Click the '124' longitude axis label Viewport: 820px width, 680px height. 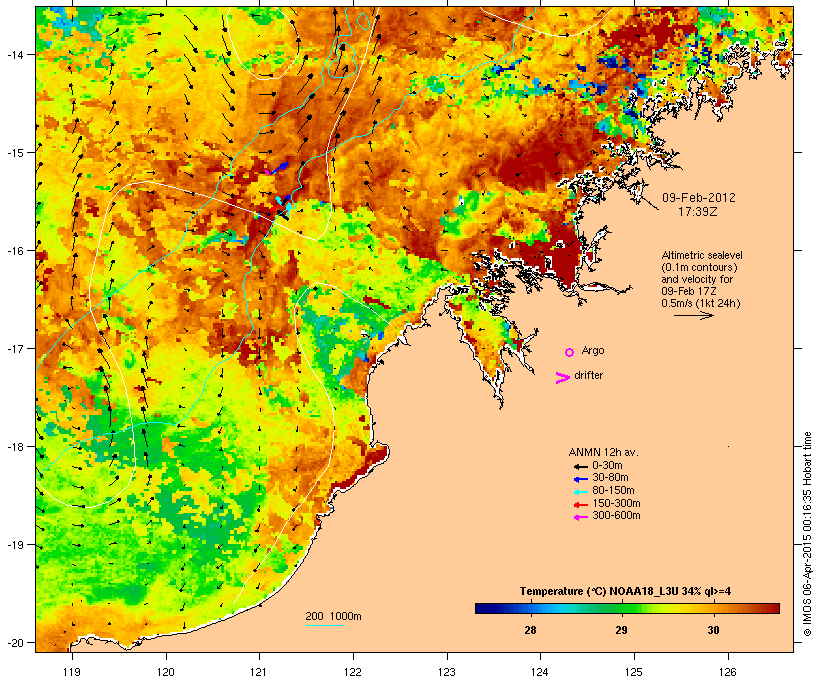(x=540, y=672)
